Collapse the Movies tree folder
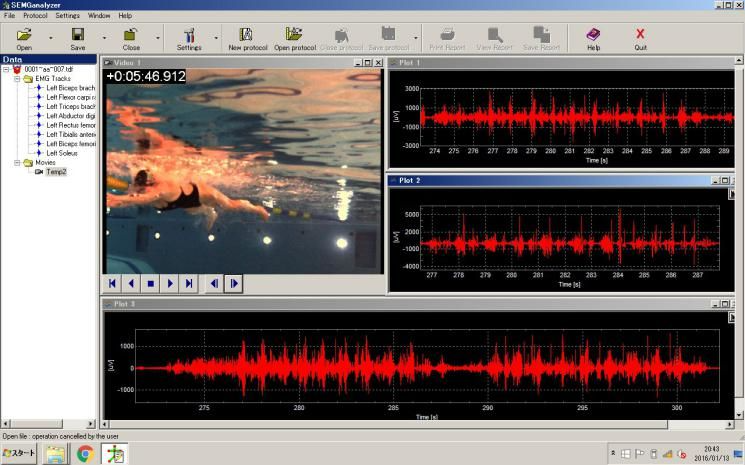 click(x=17, y=162)
